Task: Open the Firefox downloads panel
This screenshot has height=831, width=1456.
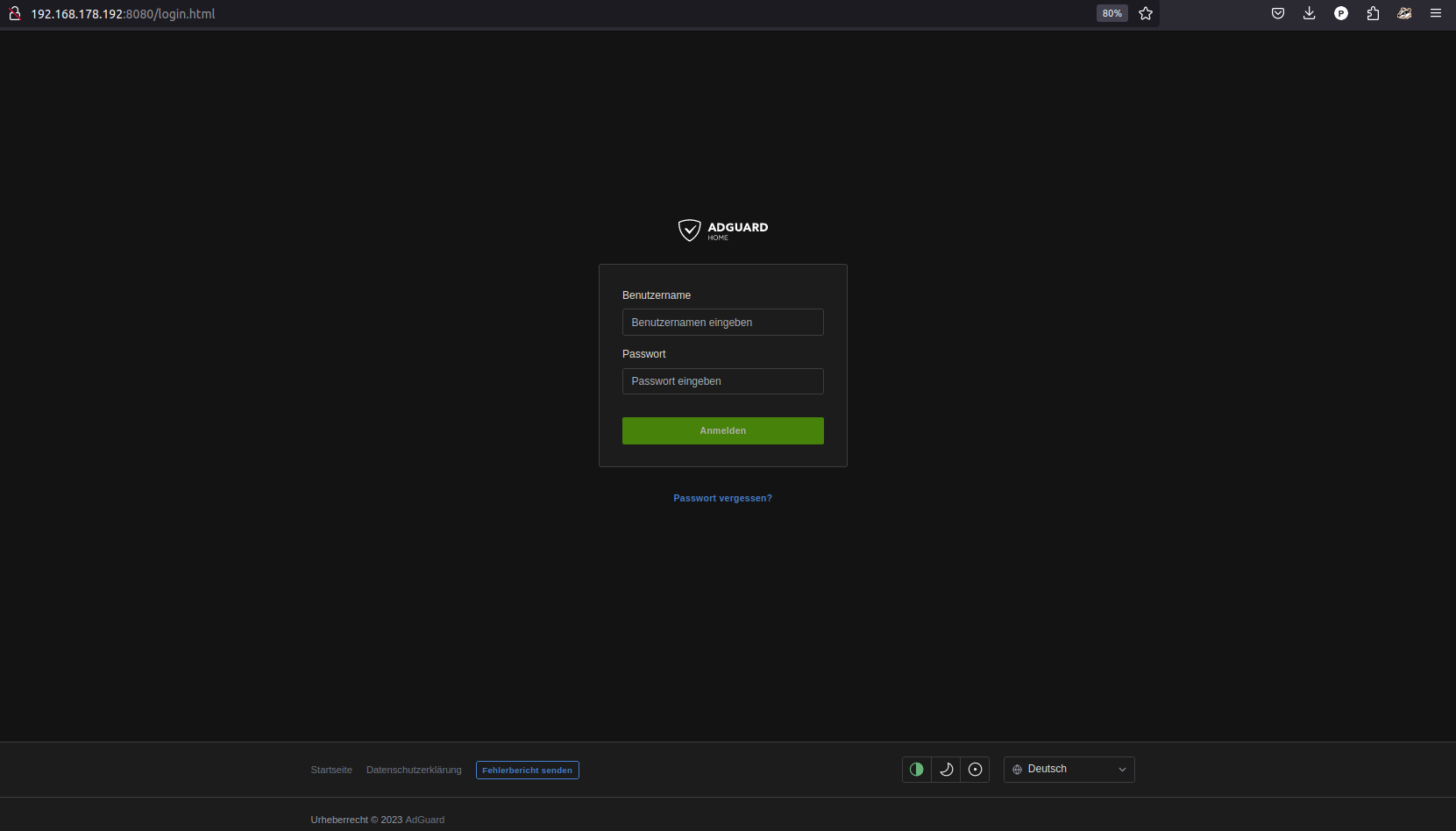Action: (1309, 13)
